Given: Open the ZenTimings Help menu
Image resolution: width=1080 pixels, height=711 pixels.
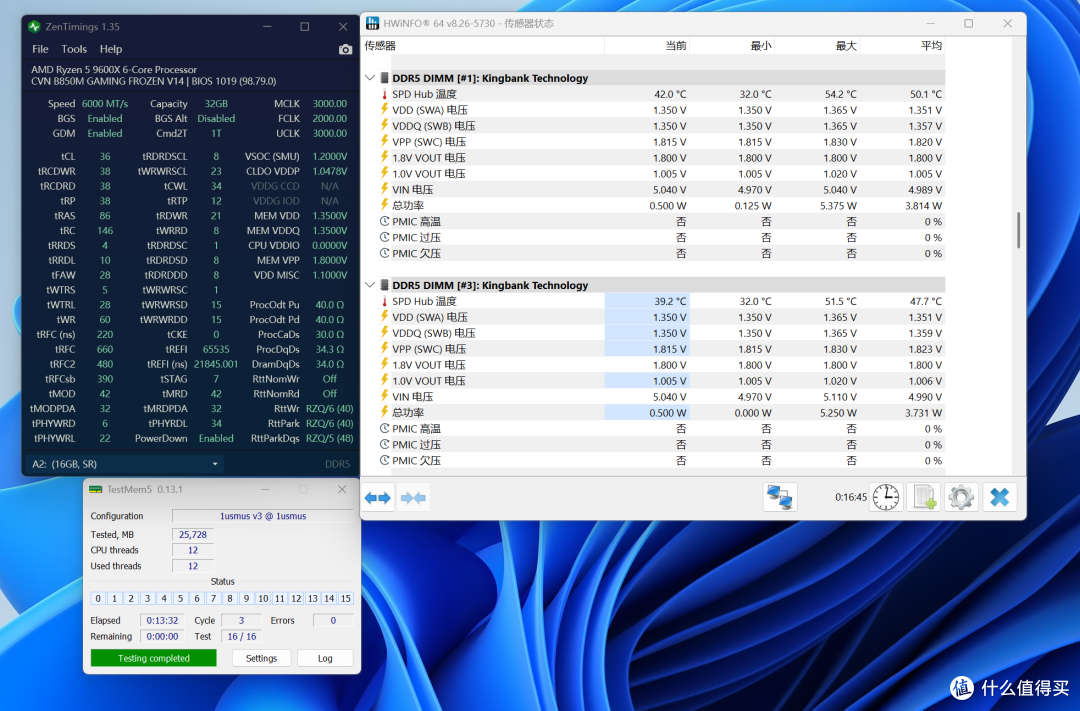Looking at the screenshot, I should (110, 49).
